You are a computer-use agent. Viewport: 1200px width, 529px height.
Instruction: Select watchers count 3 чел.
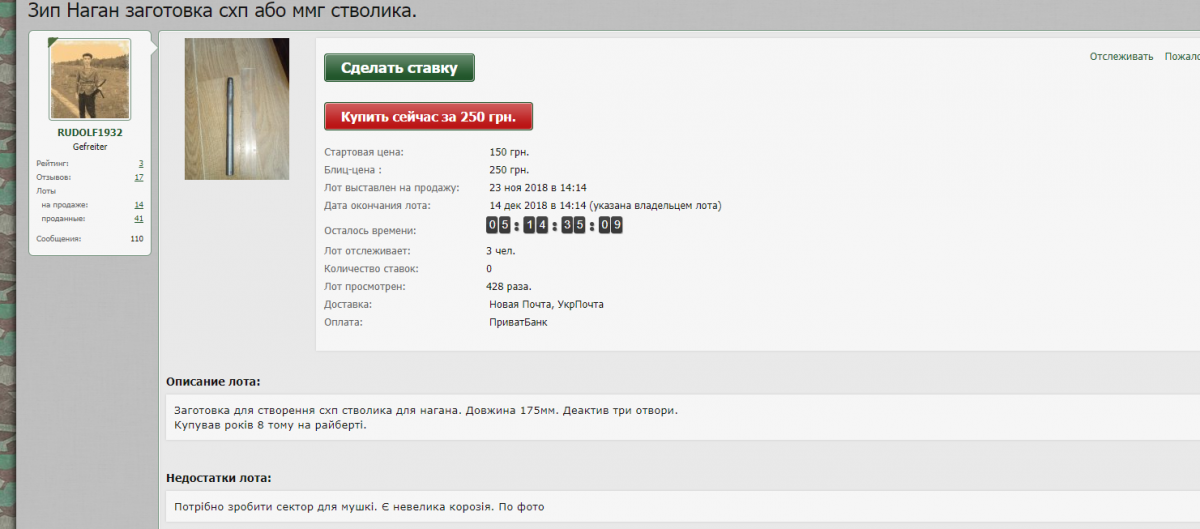[x=501, y=251]
